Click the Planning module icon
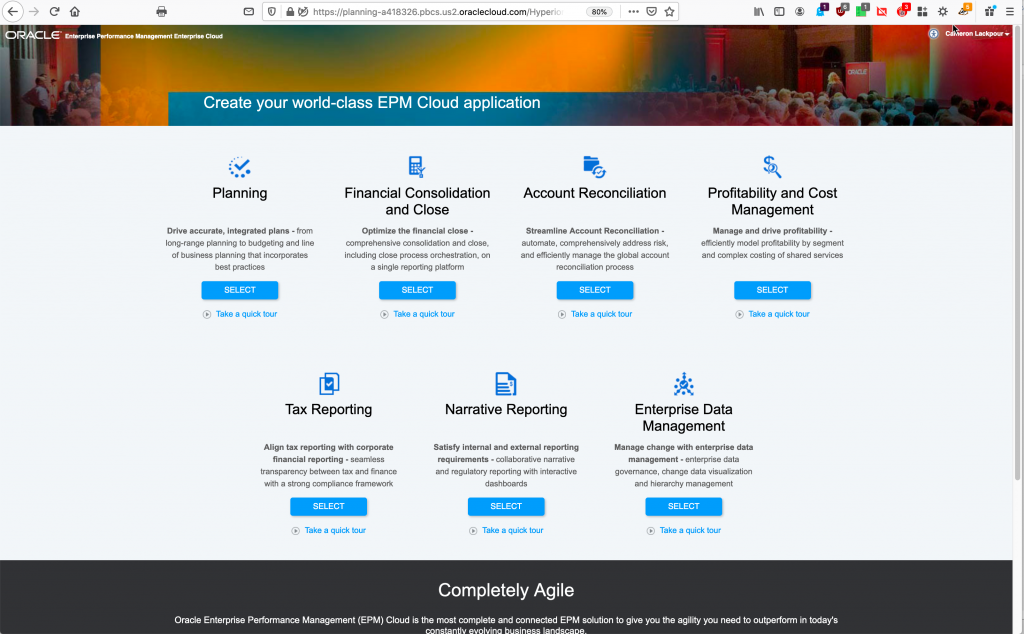The height and width of the screenshot is (634, 1024). pos(240,167)
